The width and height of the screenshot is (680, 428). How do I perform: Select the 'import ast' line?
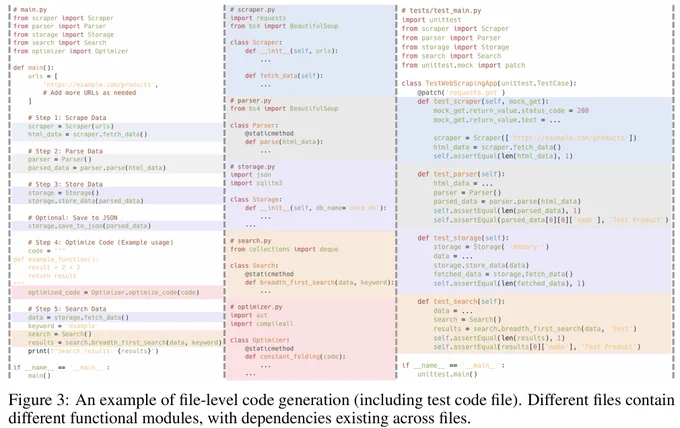click(248, 315)
